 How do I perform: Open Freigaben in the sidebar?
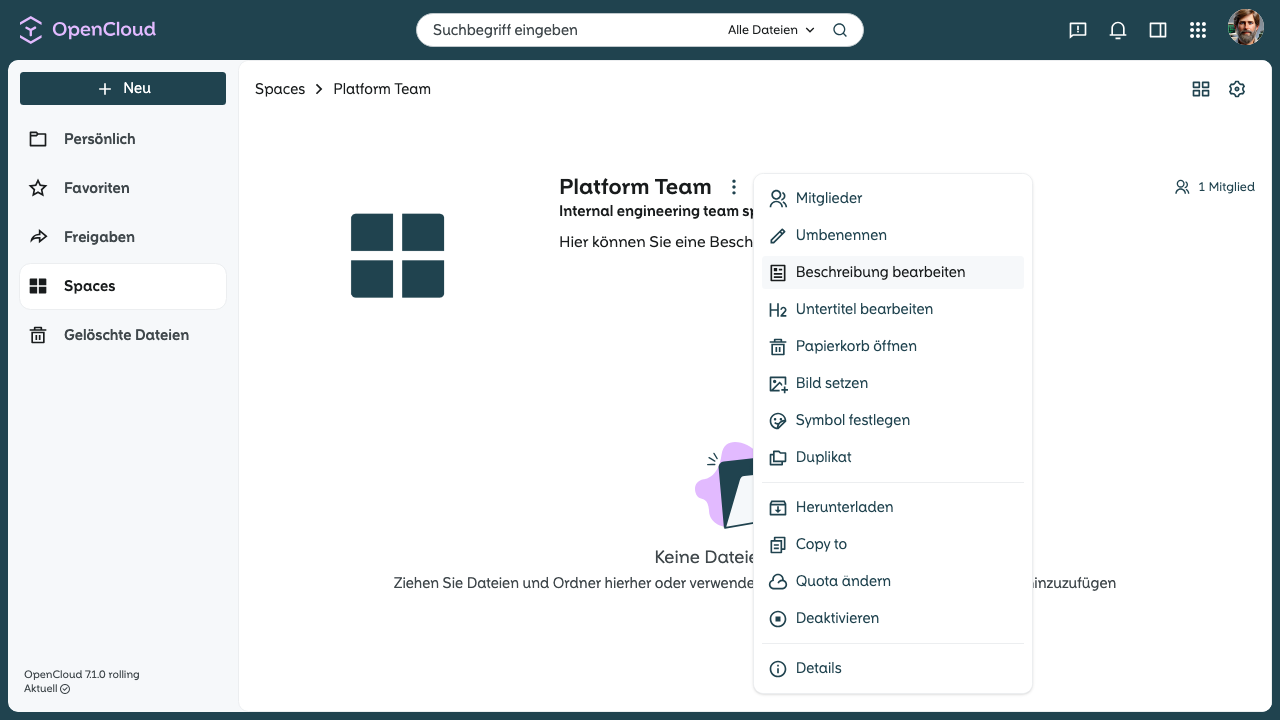point(123,237)
